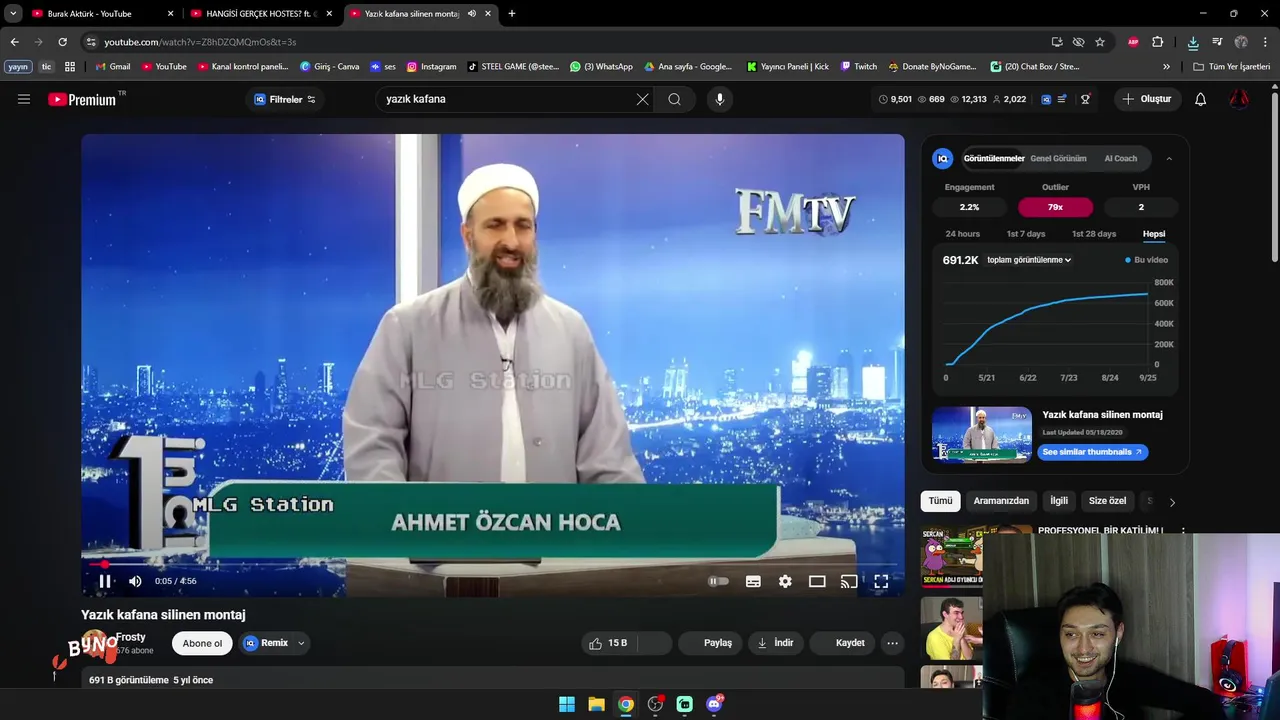Viewport: 1280px width, 720px height.
Task: Show more filter chips arrow
Action: pos(1172,502)
